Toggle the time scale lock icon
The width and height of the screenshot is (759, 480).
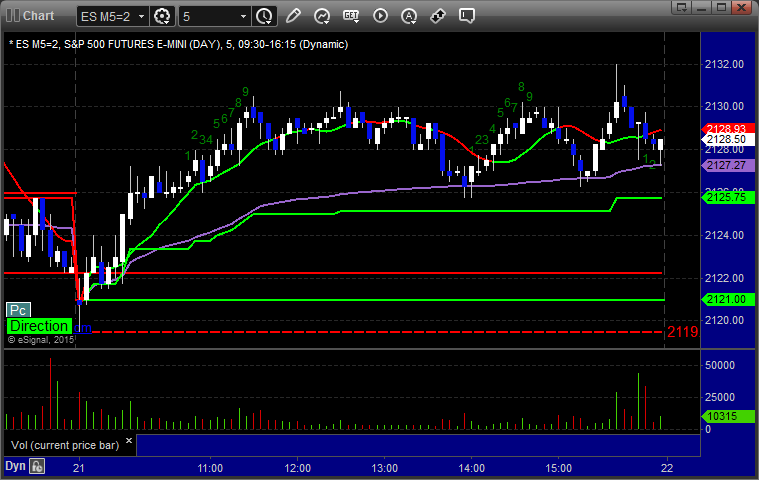click(x=37, y=466)
